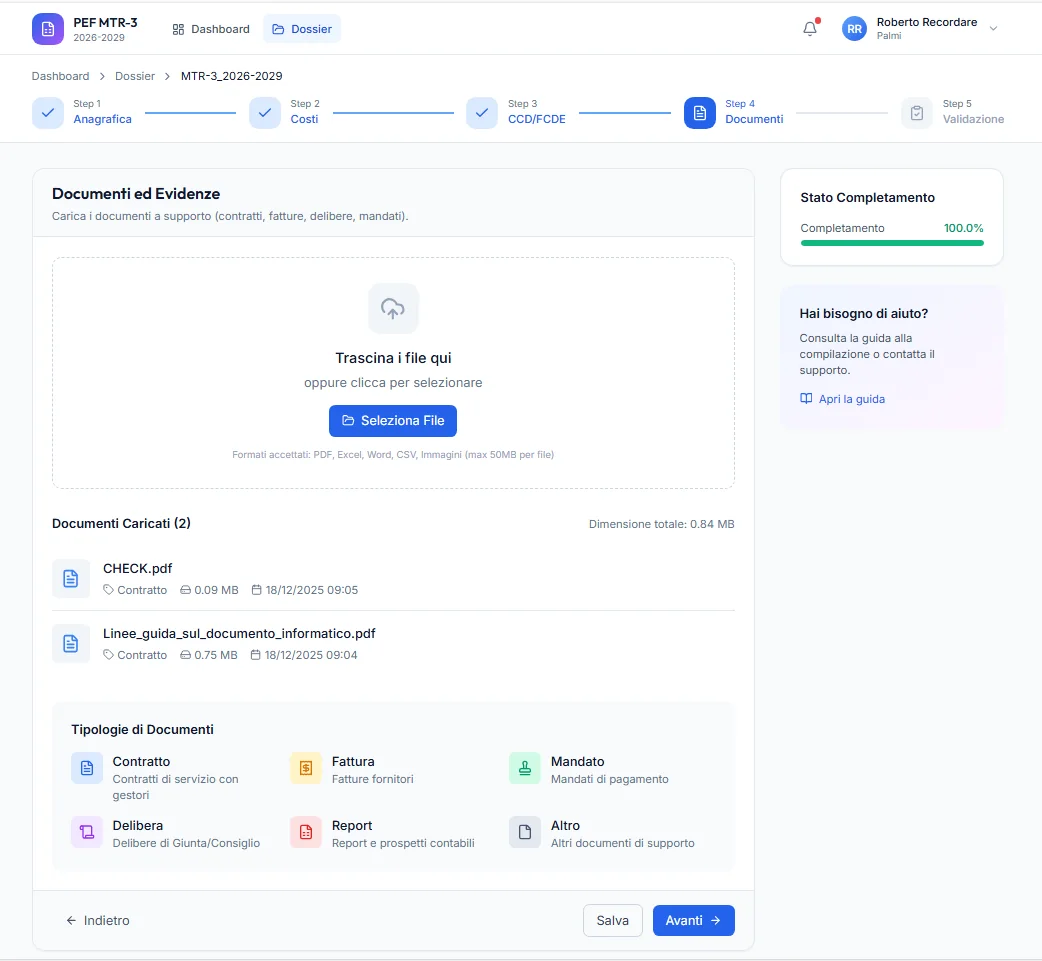Go to Dashboard in the breadcrumb

(60, 76)
